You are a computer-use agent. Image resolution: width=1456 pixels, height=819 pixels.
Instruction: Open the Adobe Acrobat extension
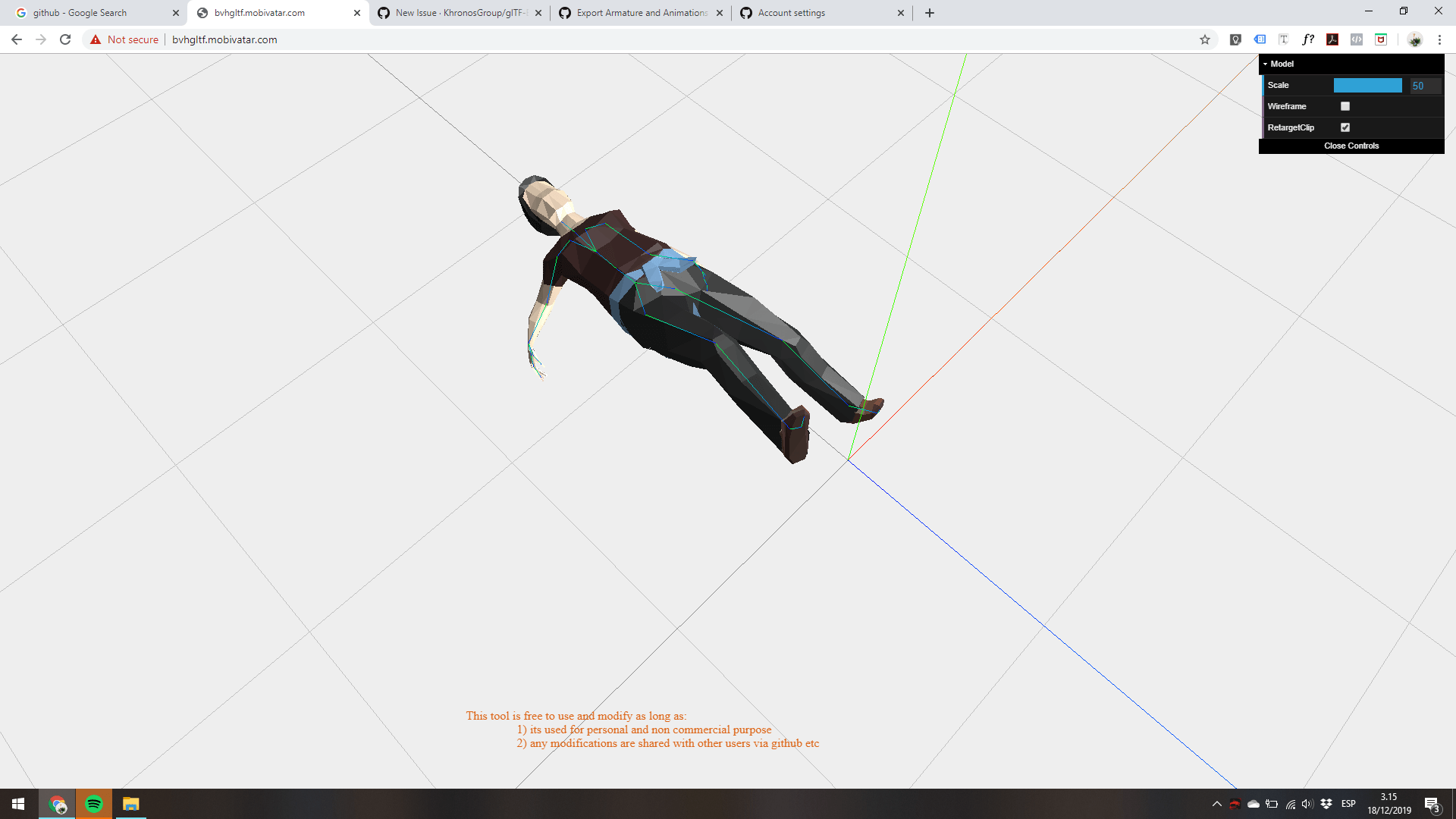(x=1332, y=39)
